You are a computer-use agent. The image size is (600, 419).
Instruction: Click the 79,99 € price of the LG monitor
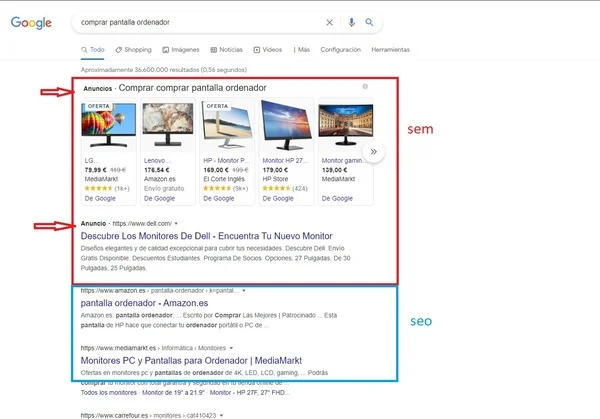(x=95, y=170)
